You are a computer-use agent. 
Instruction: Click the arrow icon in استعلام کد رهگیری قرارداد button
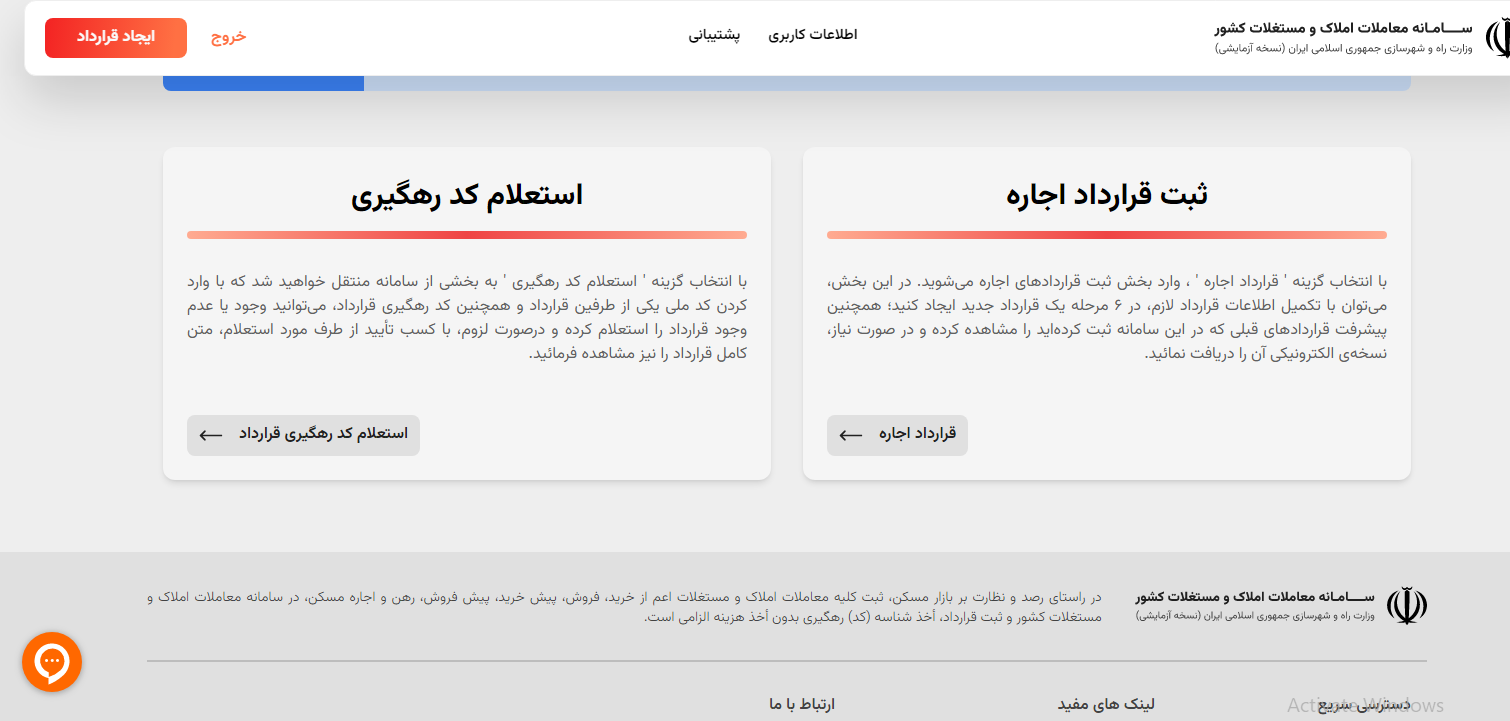point(210,435)
